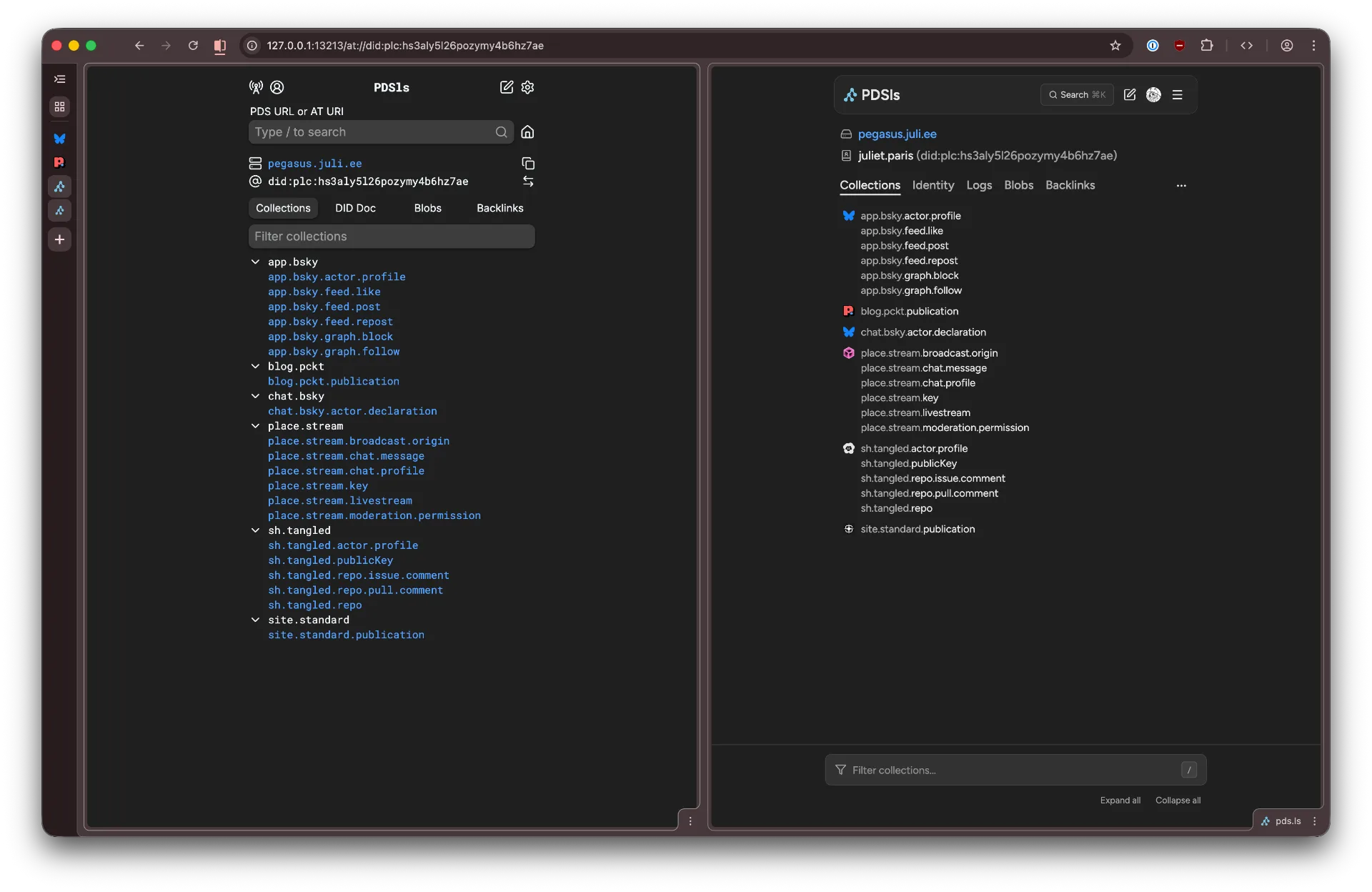The height and width of the screenshot is (892, 1372).
Task: Click the compose/edit pencil icon next to PDSls
Action: tap(507, 87)
